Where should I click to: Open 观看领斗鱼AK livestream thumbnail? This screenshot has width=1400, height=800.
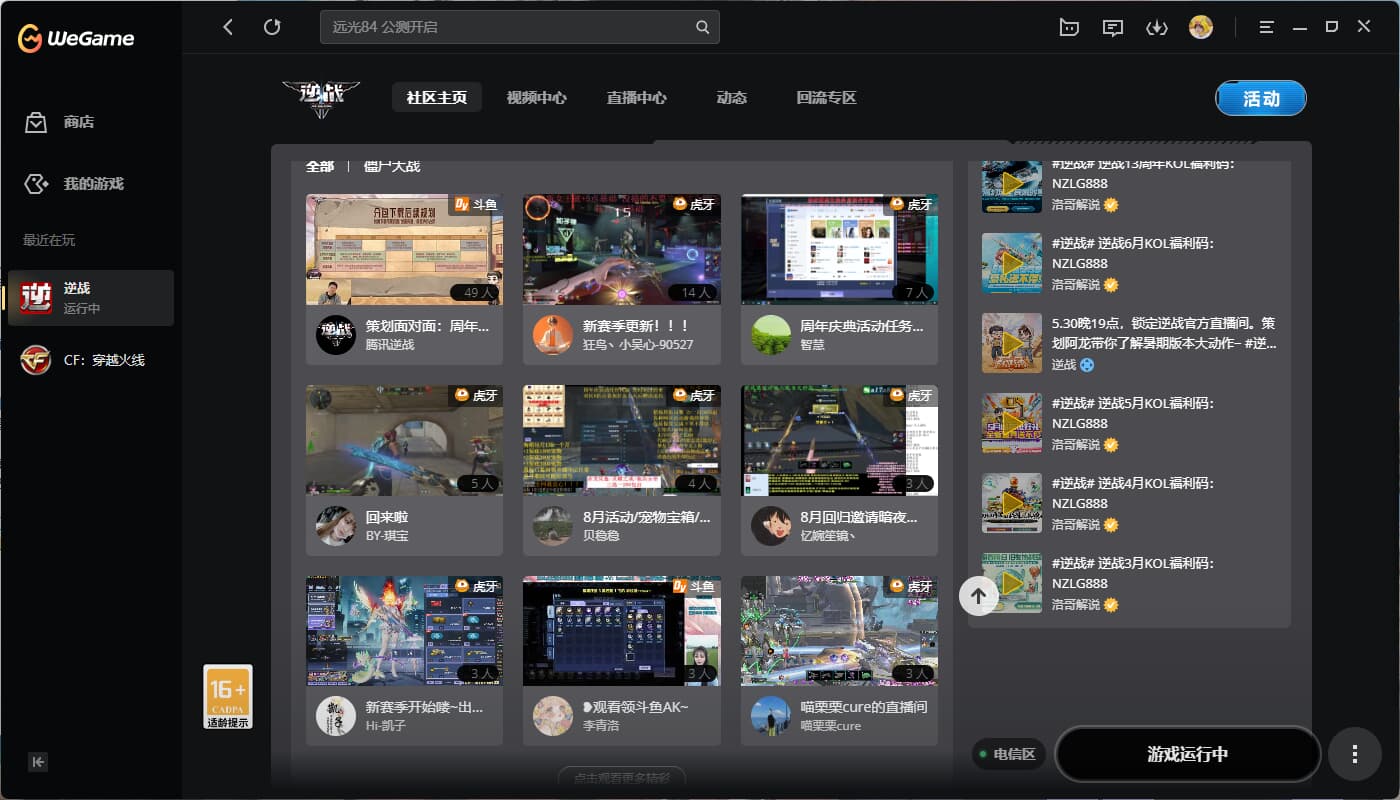pyautogui.click(x=621, y=631)
